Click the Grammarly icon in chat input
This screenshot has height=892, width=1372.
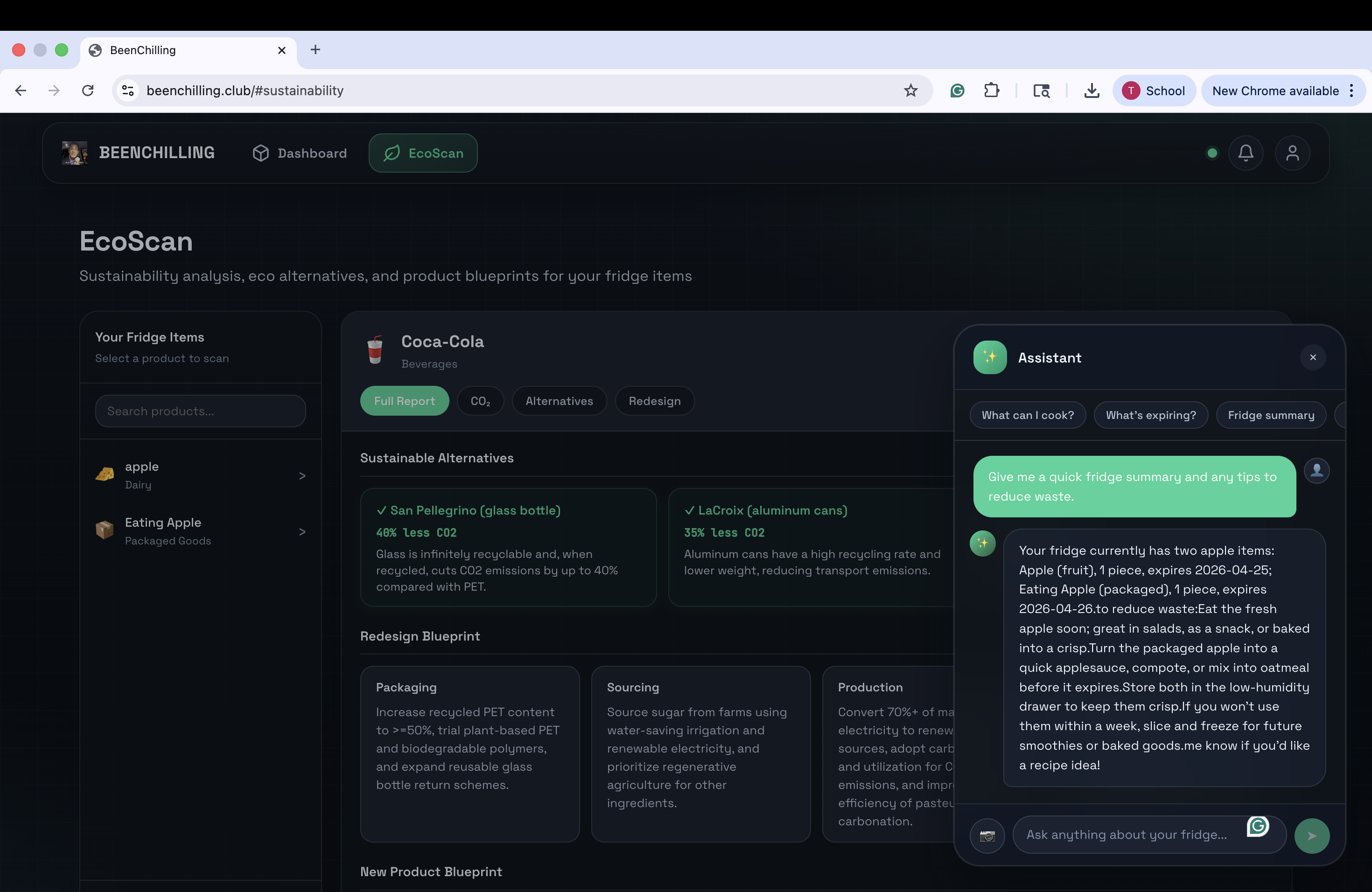(x=1257, y=826)
